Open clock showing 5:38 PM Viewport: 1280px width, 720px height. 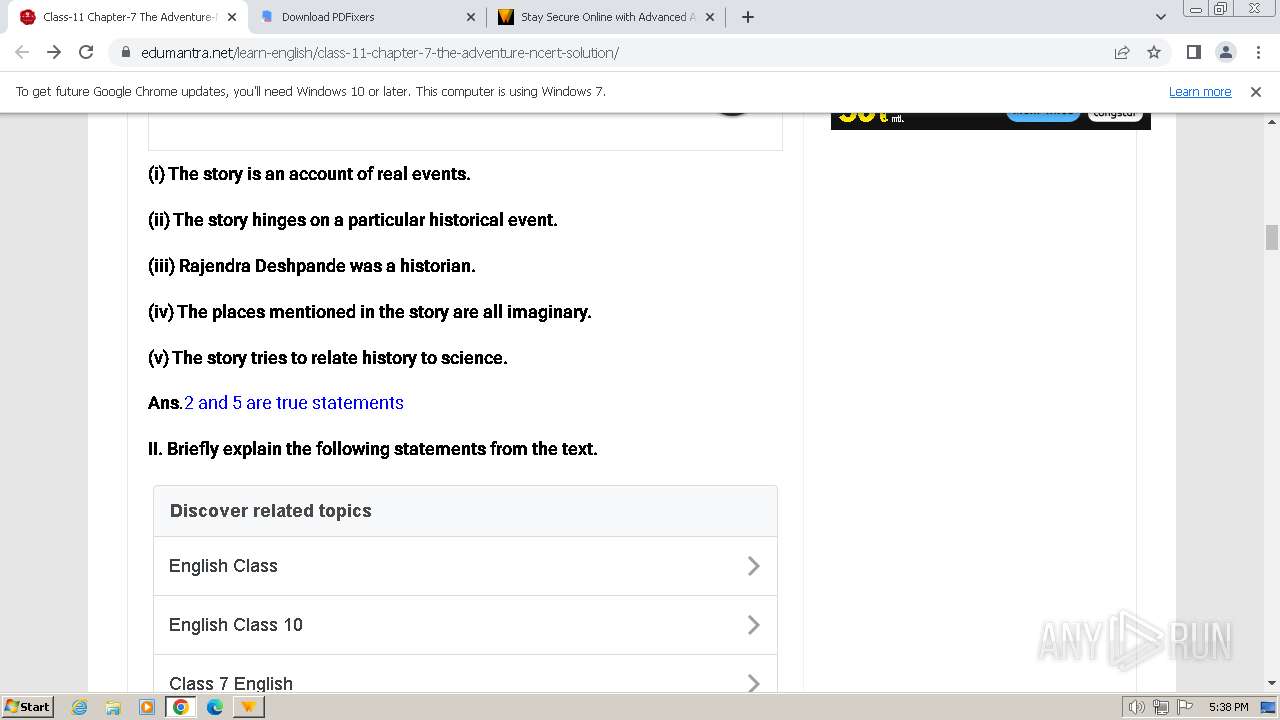click(x=1228, y=707)
